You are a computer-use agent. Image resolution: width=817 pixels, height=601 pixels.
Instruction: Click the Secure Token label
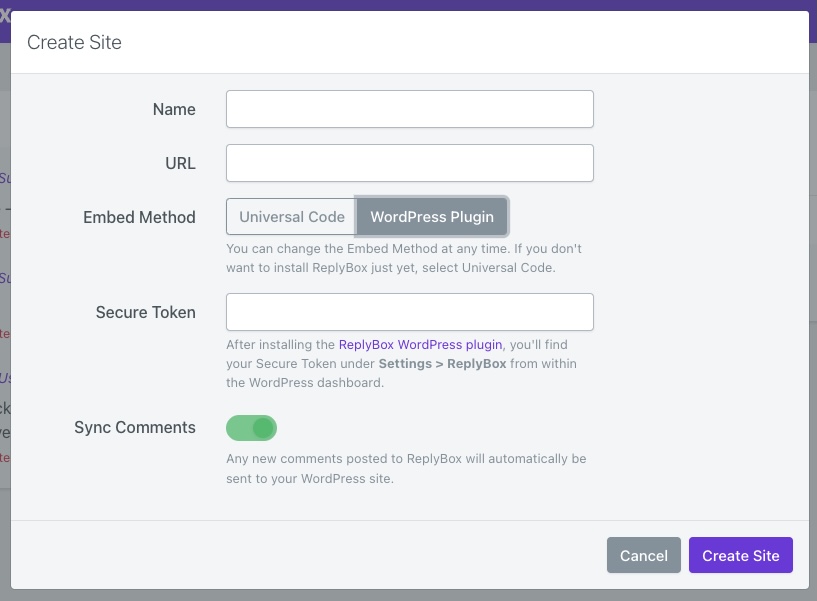(145, 312)
